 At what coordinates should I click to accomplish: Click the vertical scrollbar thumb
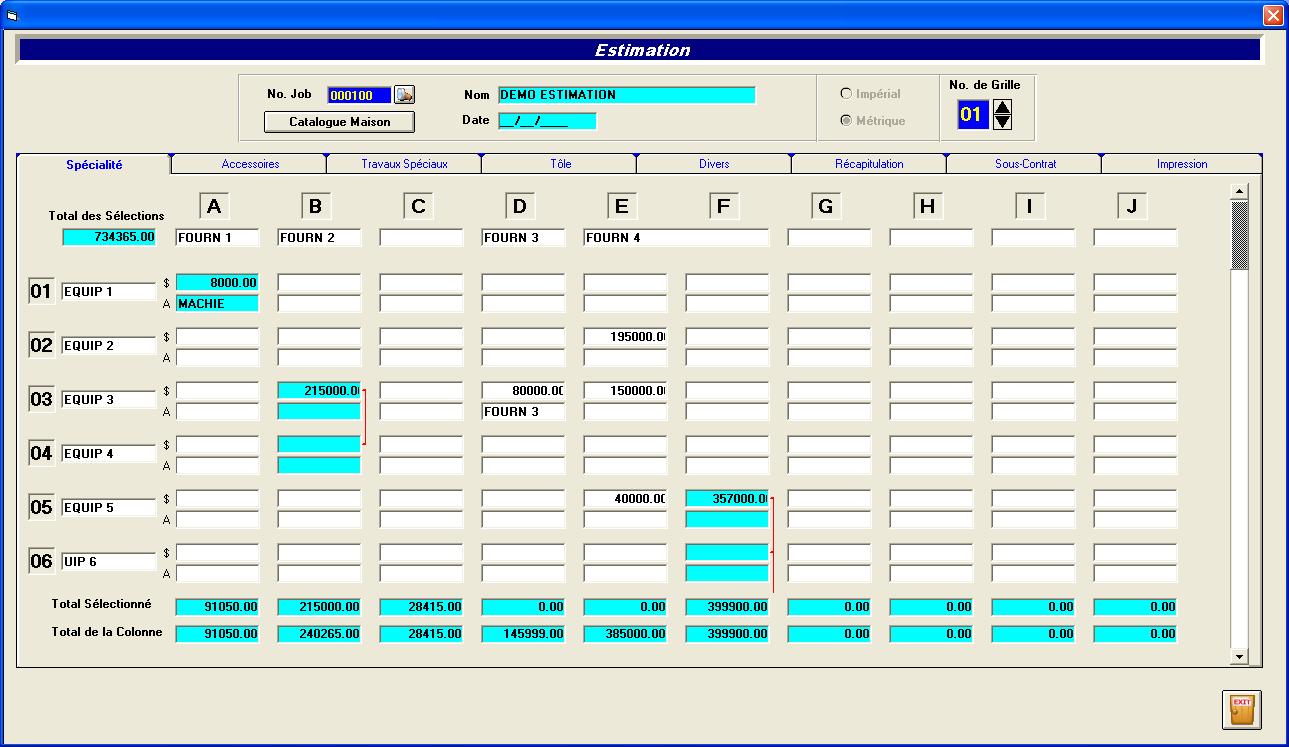[x=1240, y=235]
